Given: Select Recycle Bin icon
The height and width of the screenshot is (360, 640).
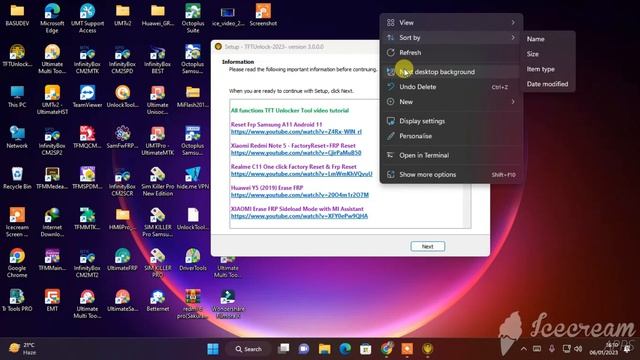Looking at the screenshot, I should click(x=17, y=178).
